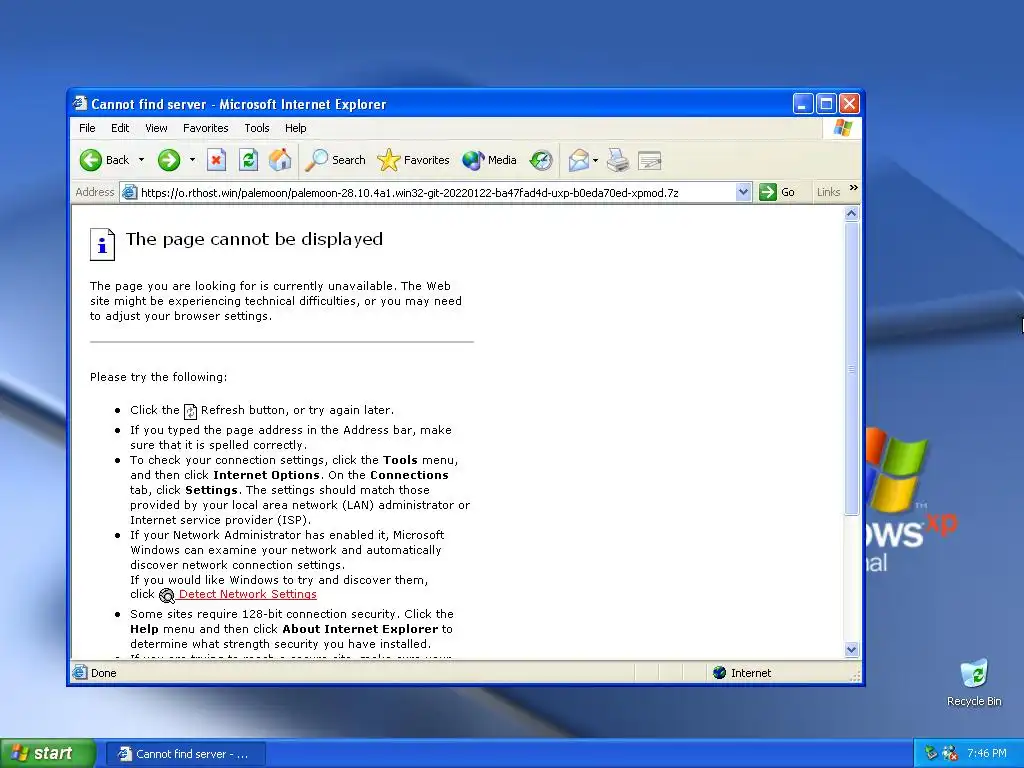
Task: Click the second system tray icon
Action: click(950, 753)
